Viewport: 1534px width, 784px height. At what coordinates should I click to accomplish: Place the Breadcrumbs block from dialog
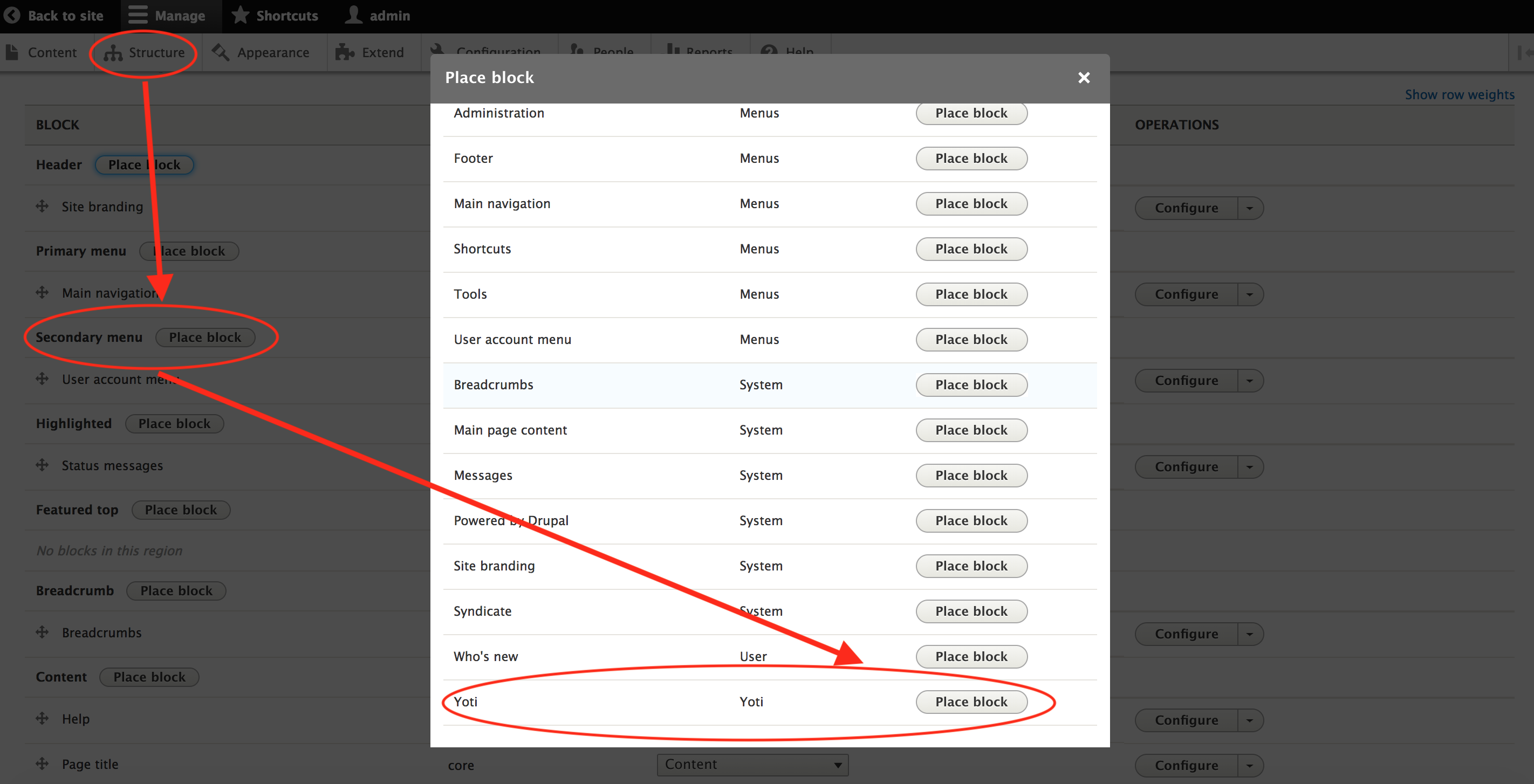point(971,384)
